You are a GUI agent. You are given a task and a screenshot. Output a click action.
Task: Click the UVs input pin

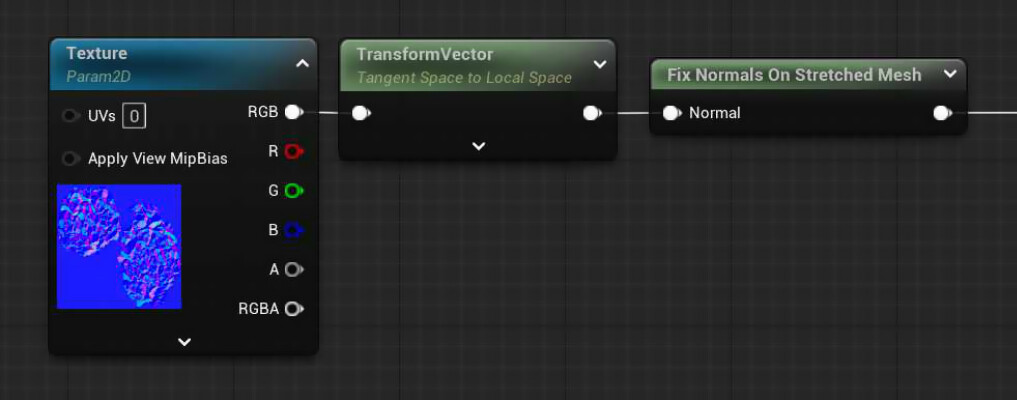point(71,116)
